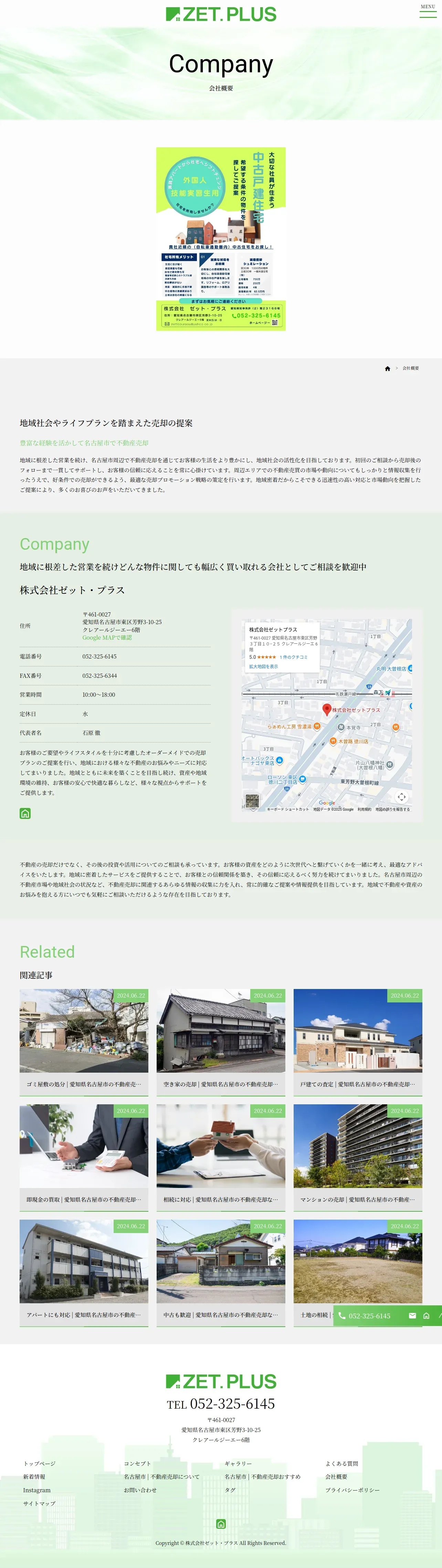The width and height of the screenshot is (442, 1568).
Task: Click the ZET.PLUS header logo
Action: pos(221,14)
